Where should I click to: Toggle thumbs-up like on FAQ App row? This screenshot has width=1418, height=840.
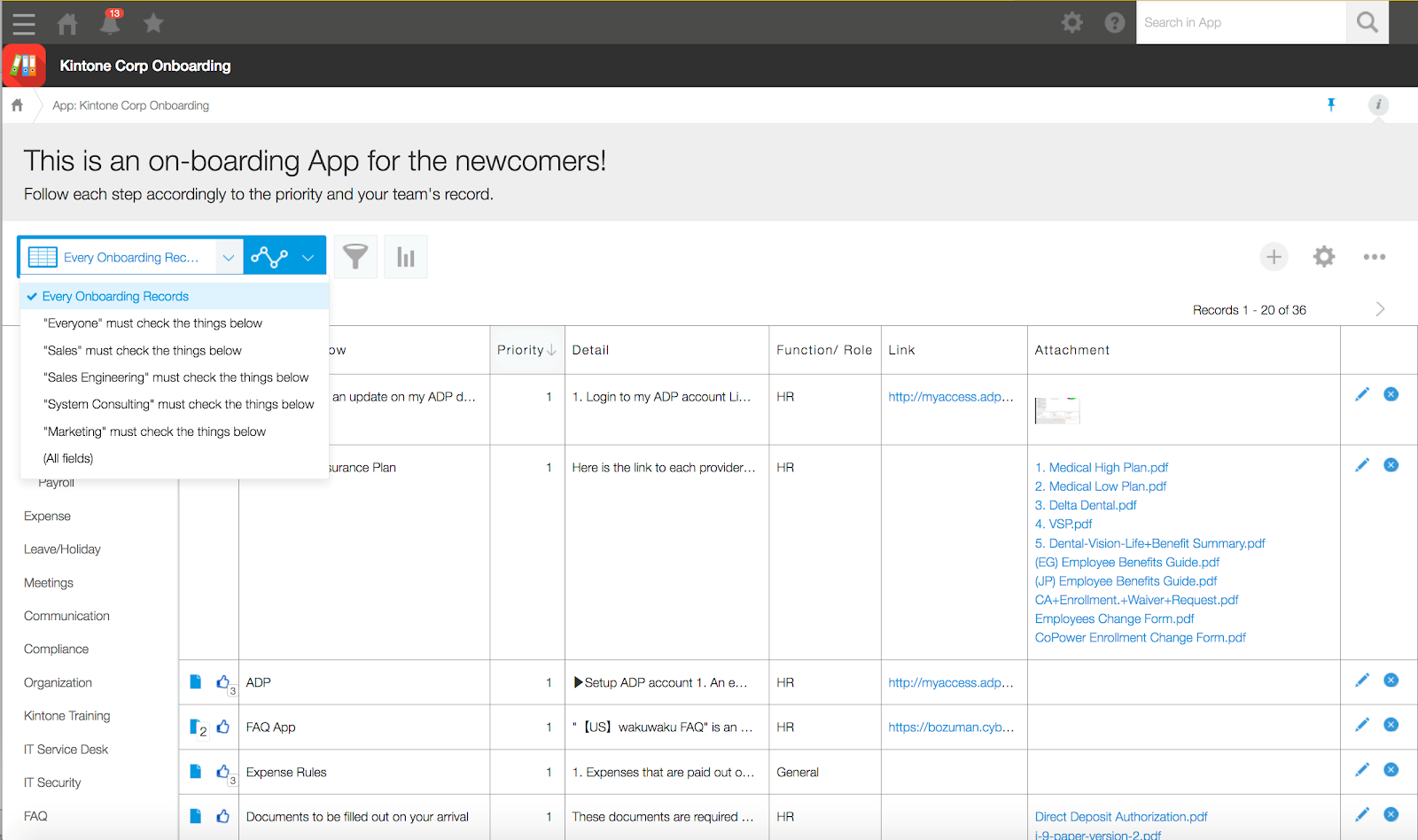222,727
